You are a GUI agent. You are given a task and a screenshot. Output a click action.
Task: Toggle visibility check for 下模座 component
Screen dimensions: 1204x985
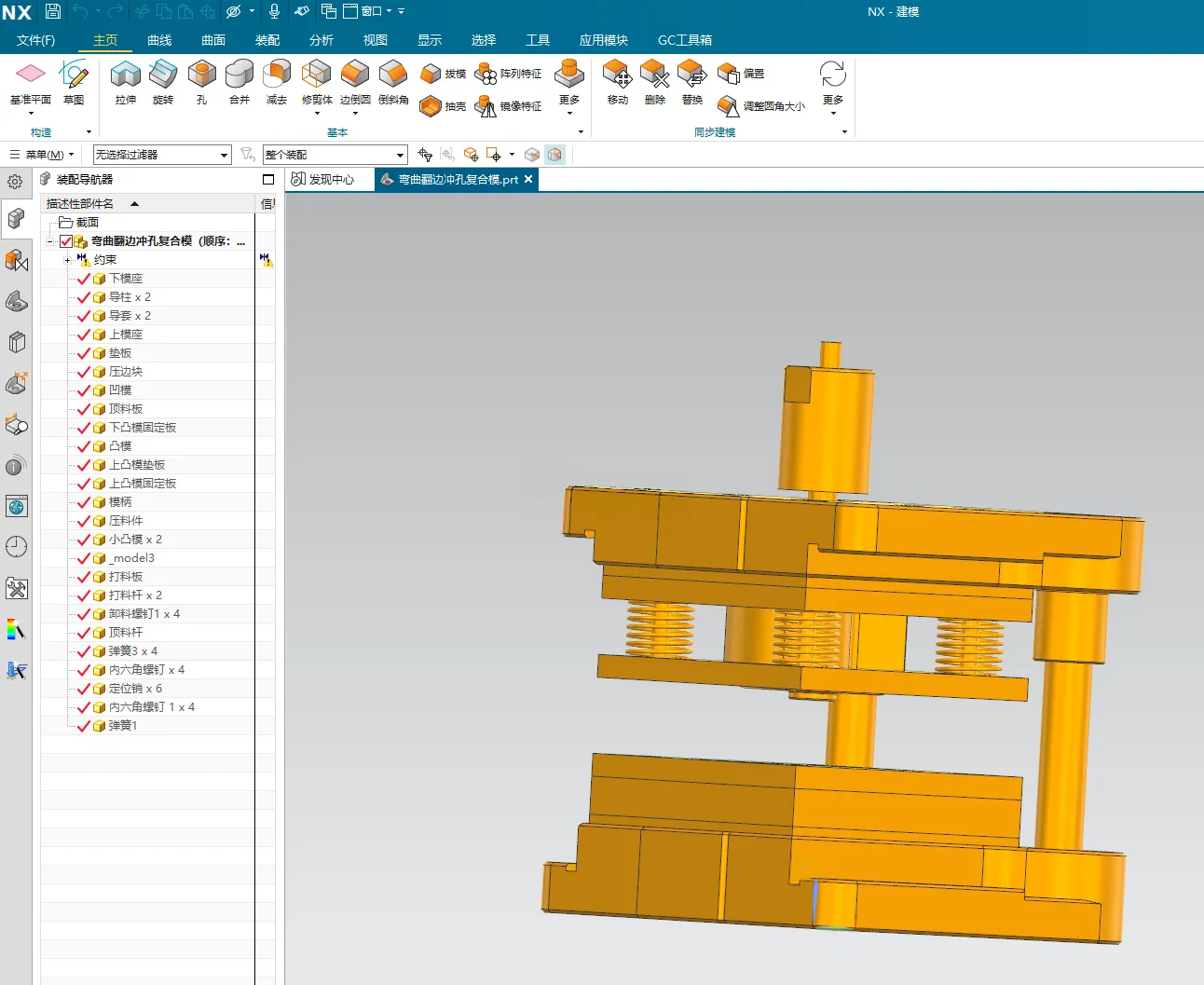pos(84,279)
